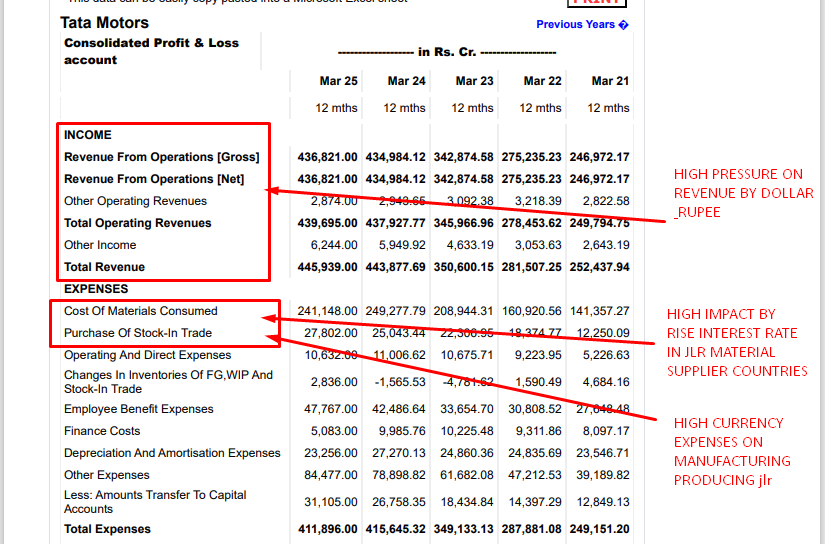Select the Tata Motors heading
The image size is (825, 544).
[104, 23]
